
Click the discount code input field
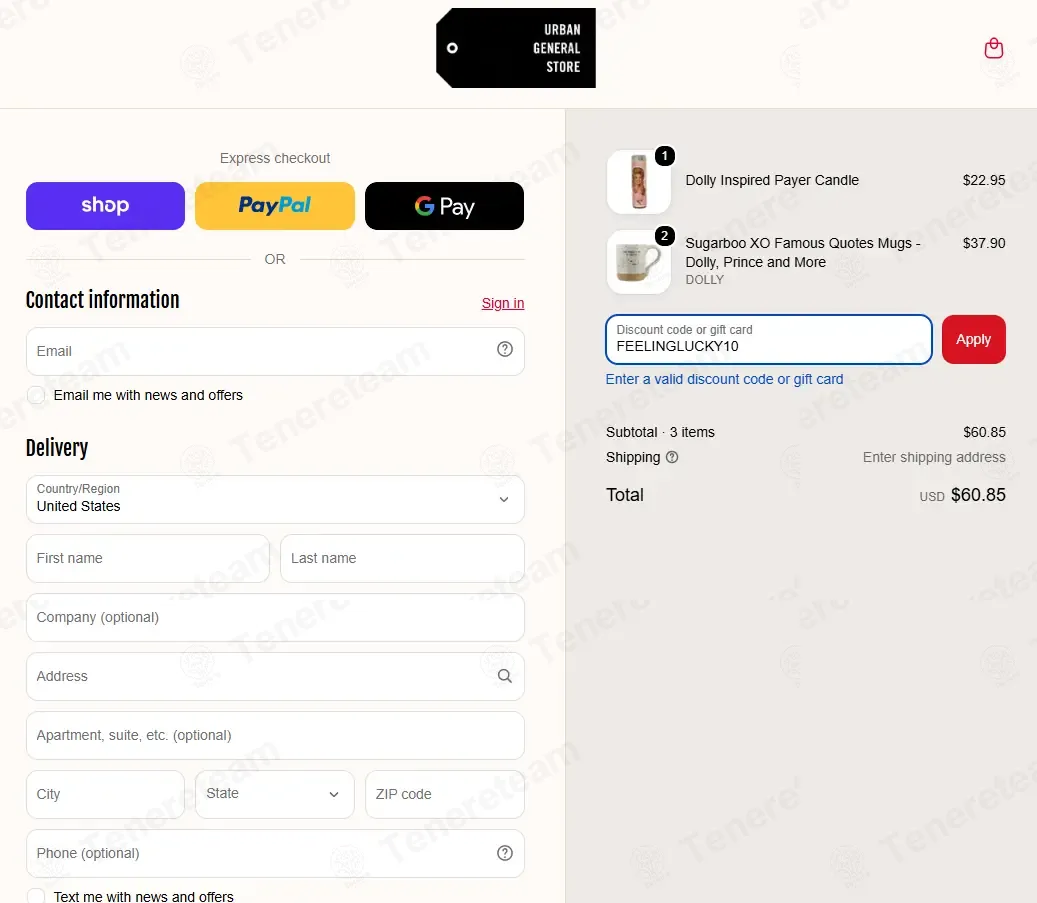click(768, 339)
